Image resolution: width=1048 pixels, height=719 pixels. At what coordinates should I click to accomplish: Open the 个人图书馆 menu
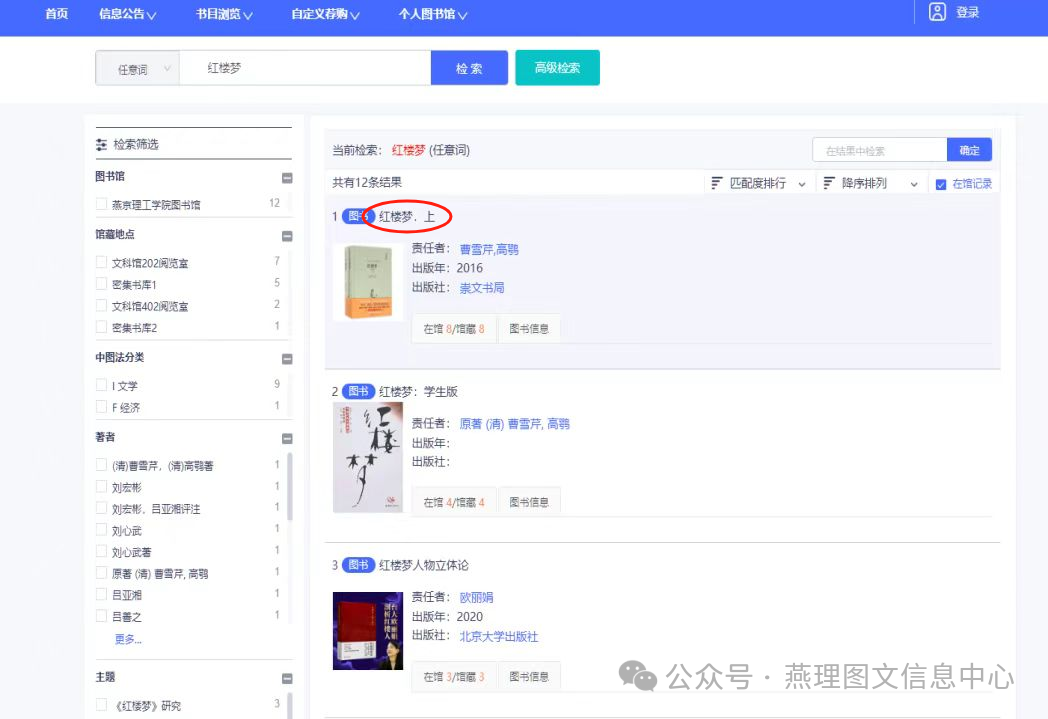pos(432,14)
